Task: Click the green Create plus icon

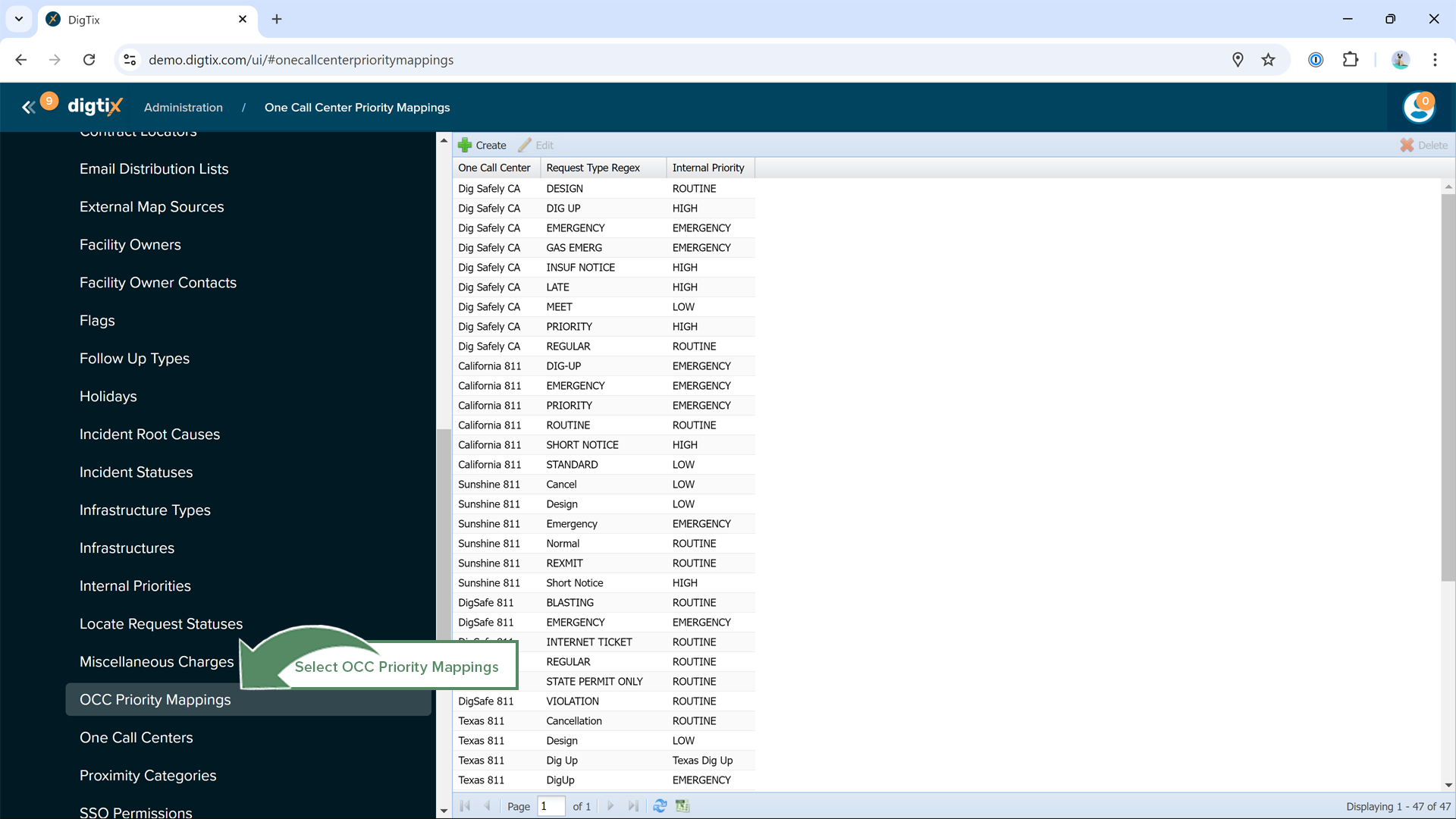Action: click(465, 145)
